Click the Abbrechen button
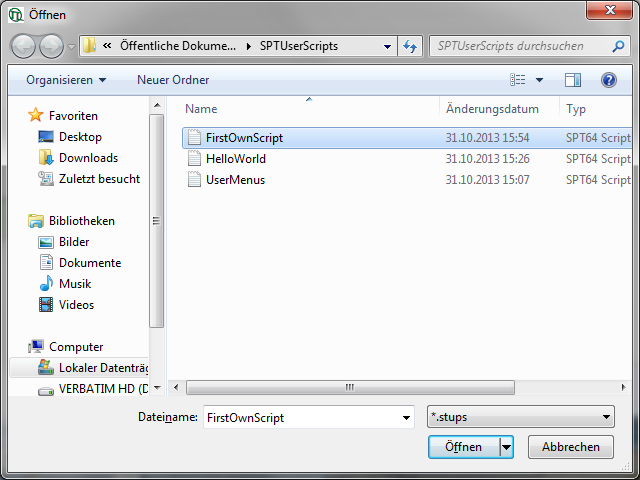 coord(570,447)
